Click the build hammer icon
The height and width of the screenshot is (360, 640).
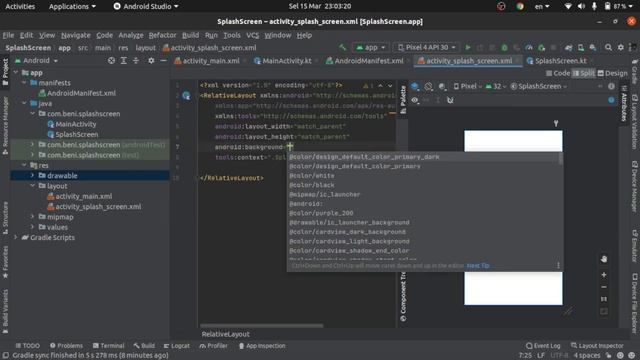pyautogui.click(x=342, y=47)
